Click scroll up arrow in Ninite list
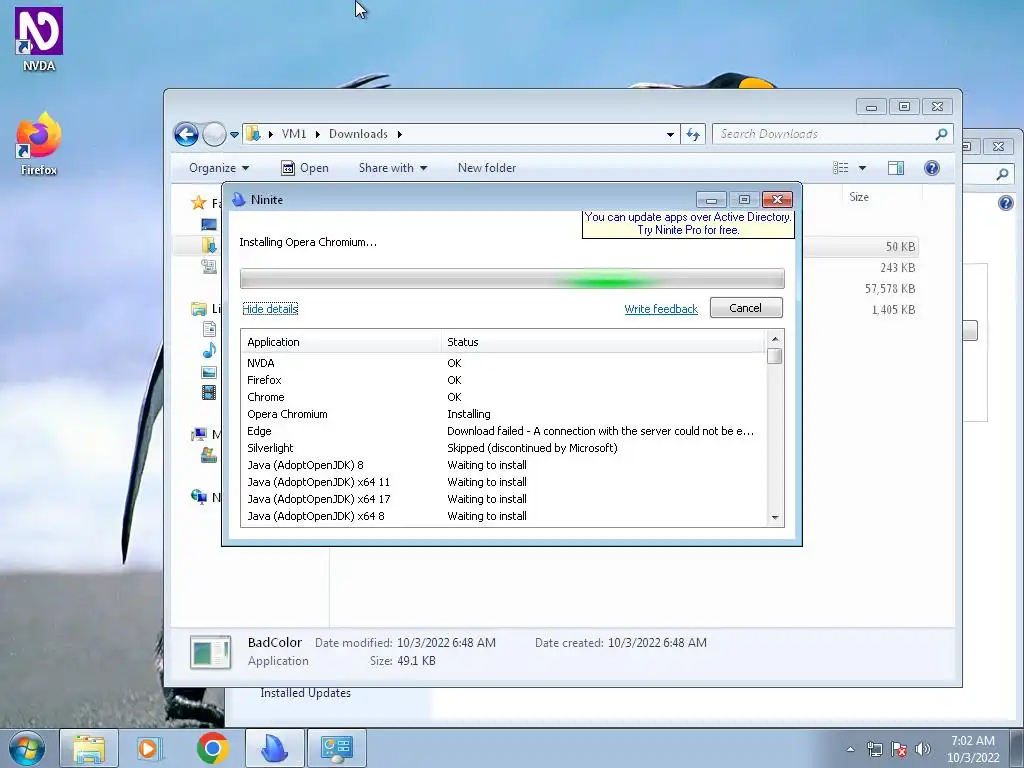 click(x=775, y=339)
